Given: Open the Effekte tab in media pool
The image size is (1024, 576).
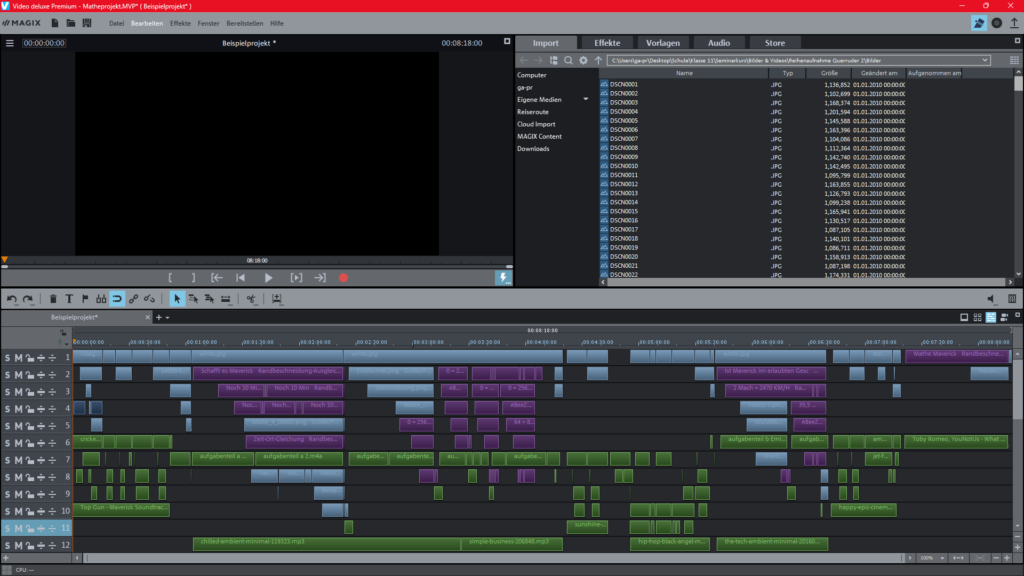Looking at the screenshot, I should tap(607, 43).
